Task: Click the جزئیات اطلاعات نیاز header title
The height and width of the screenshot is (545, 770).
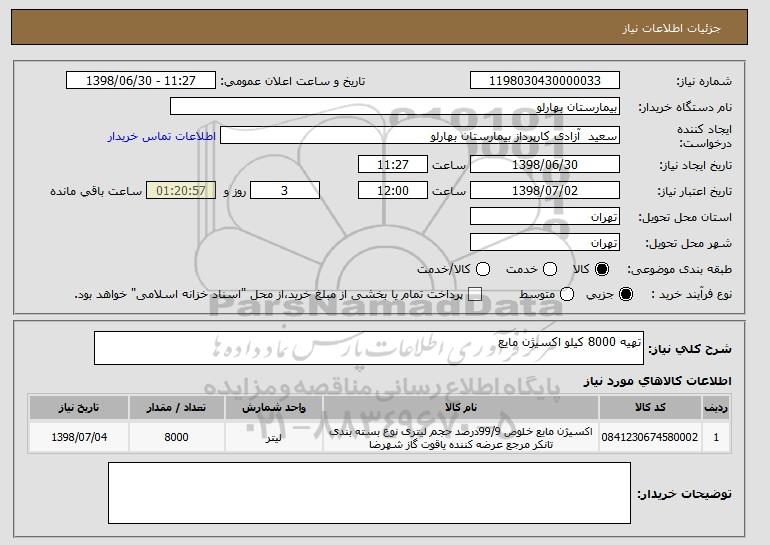Action: 671,28
